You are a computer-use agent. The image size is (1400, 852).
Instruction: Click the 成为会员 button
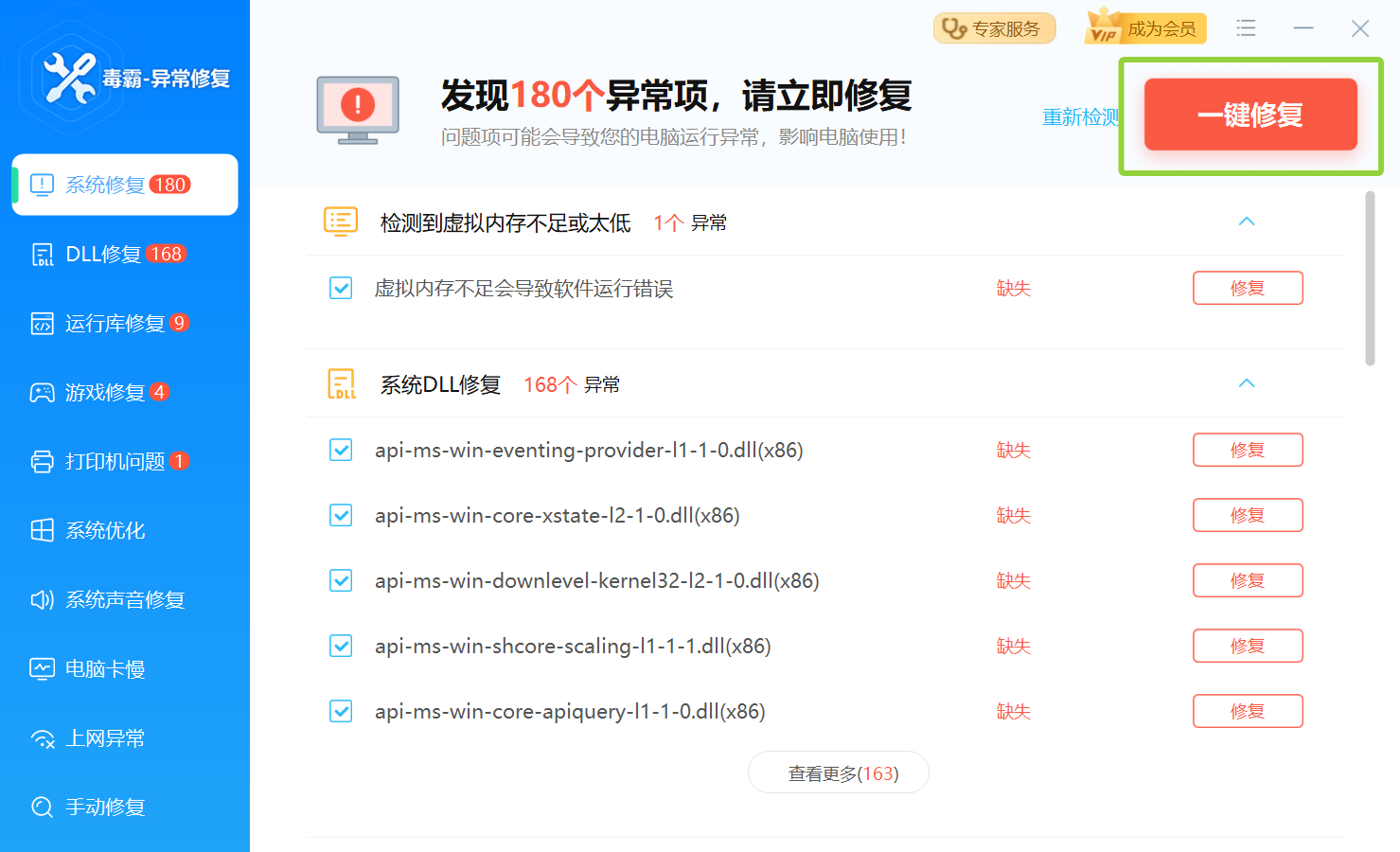1146,28
